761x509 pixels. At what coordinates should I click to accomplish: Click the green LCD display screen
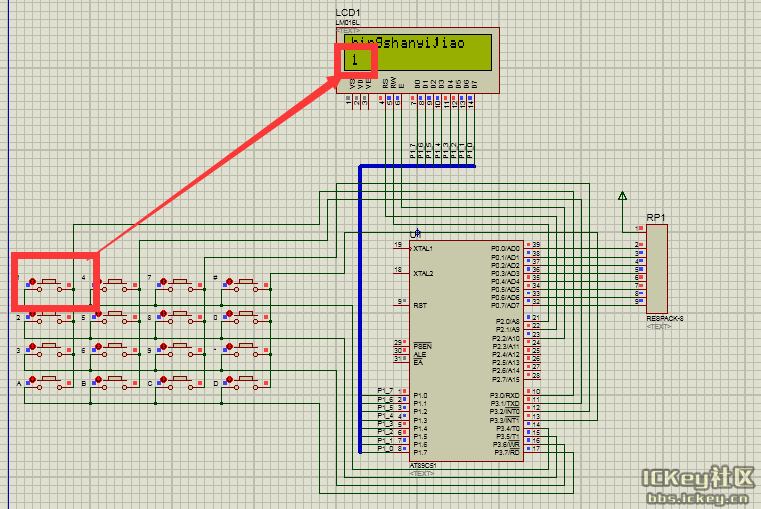click(x=418, y=52)
